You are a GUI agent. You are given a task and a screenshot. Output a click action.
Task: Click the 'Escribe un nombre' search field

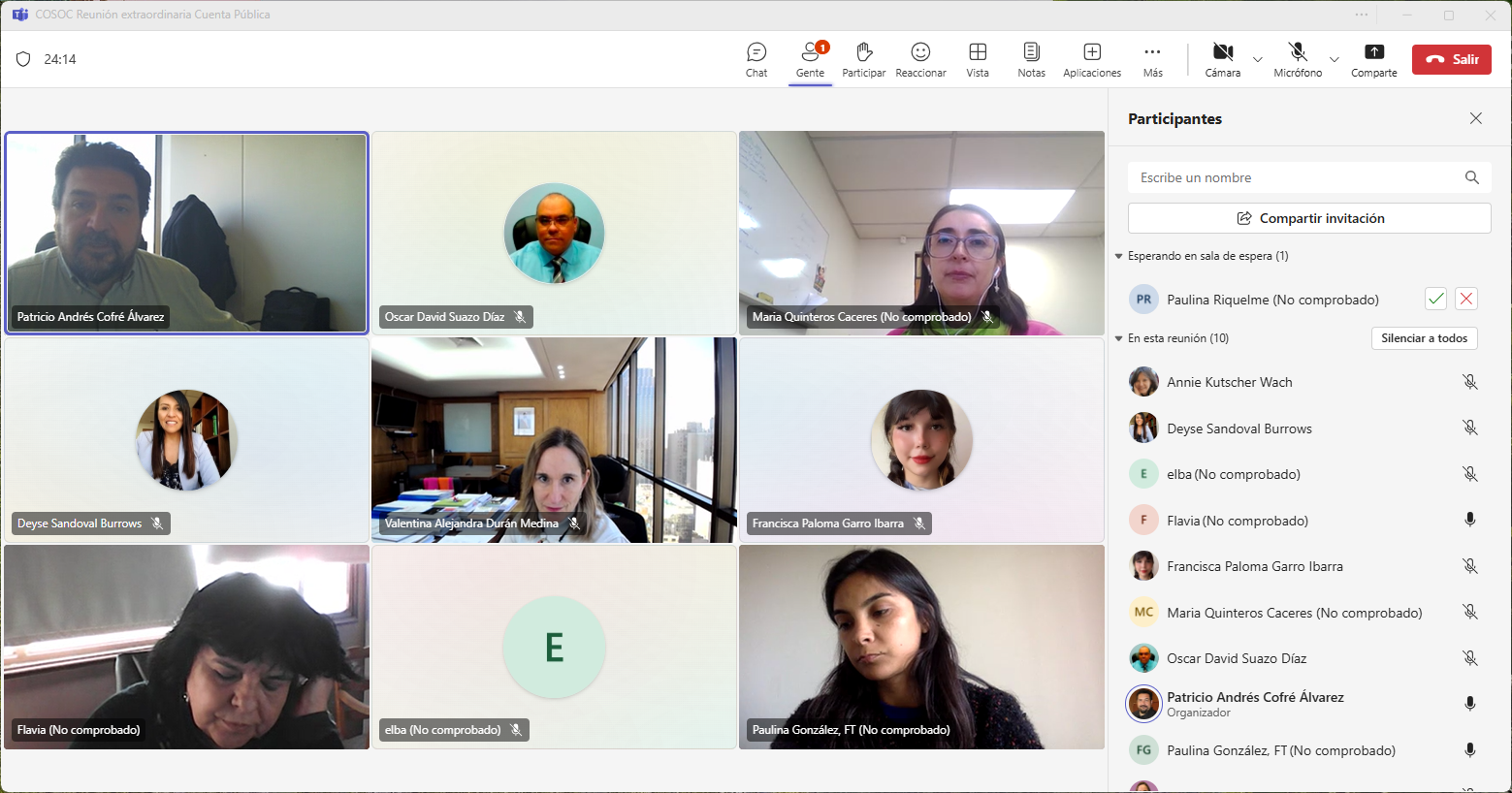[1295, 177]
